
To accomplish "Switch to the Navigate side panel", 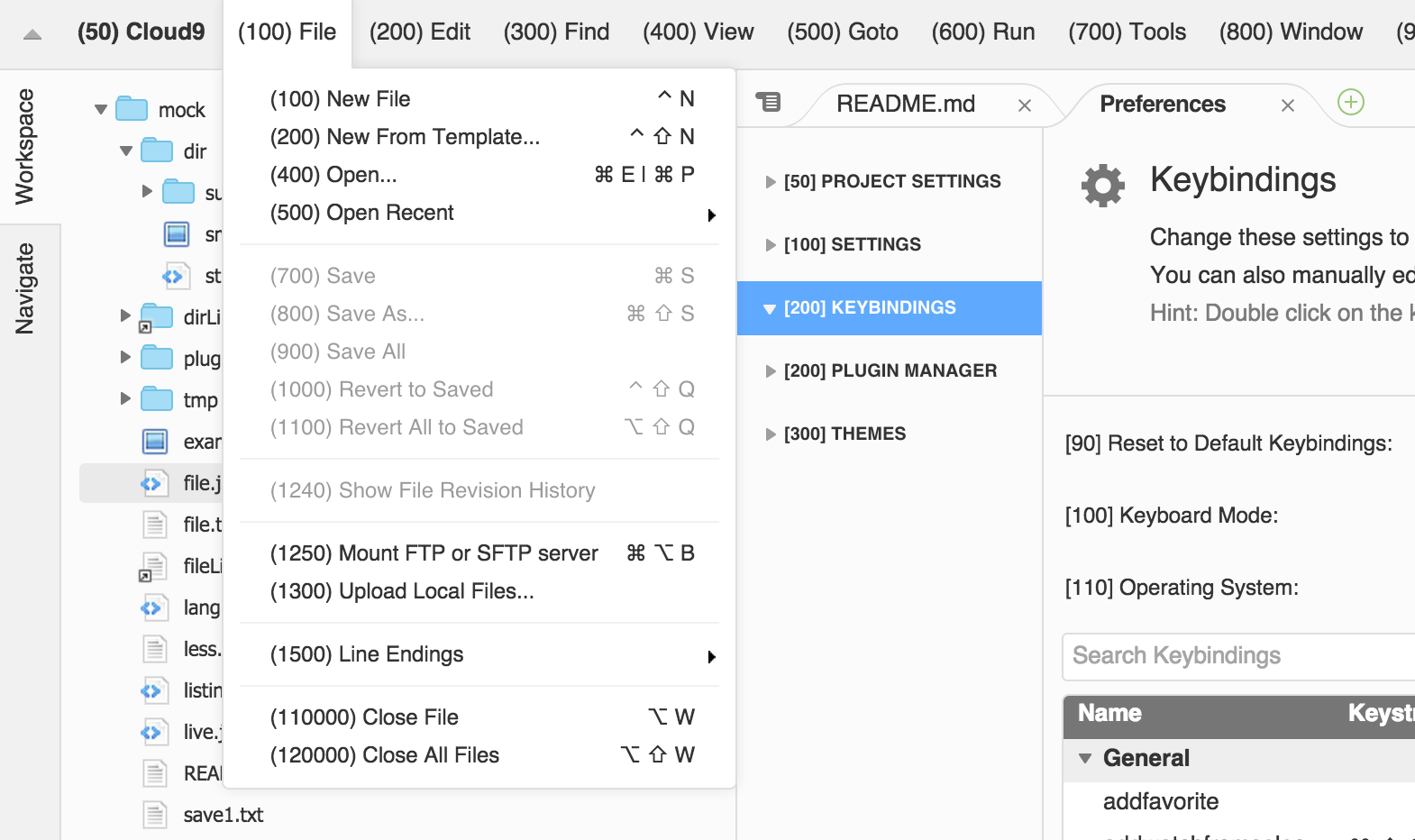I will [25, 288].
